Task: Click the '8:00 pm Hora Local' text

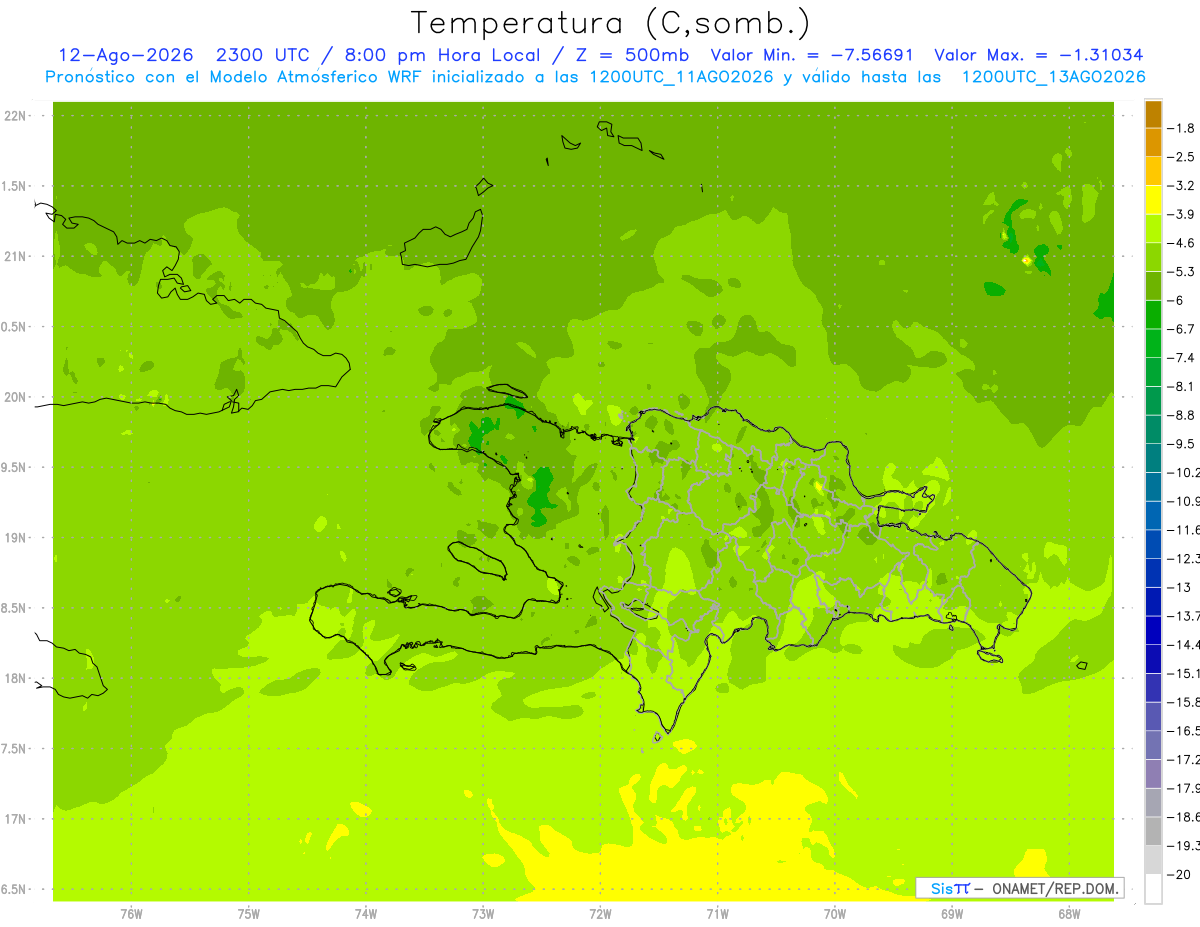Action: pos(441,55)
